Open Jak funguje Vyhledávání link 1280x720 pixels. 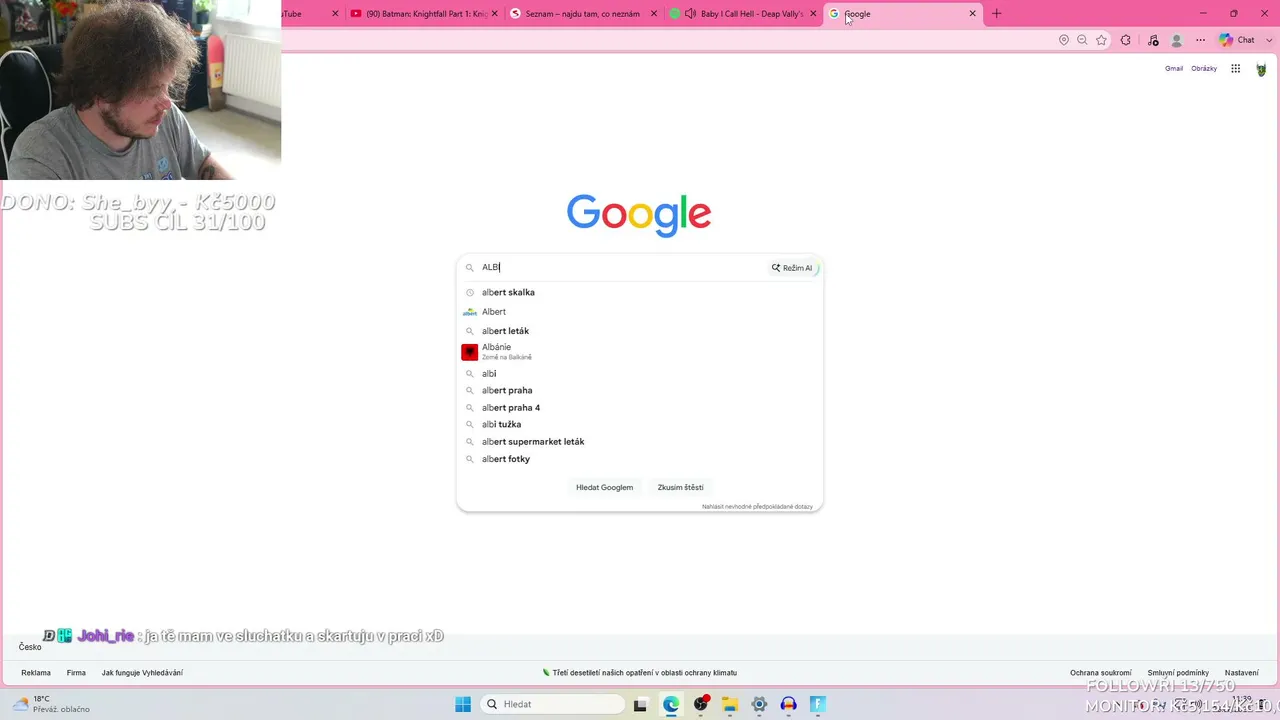coord(142,673)
